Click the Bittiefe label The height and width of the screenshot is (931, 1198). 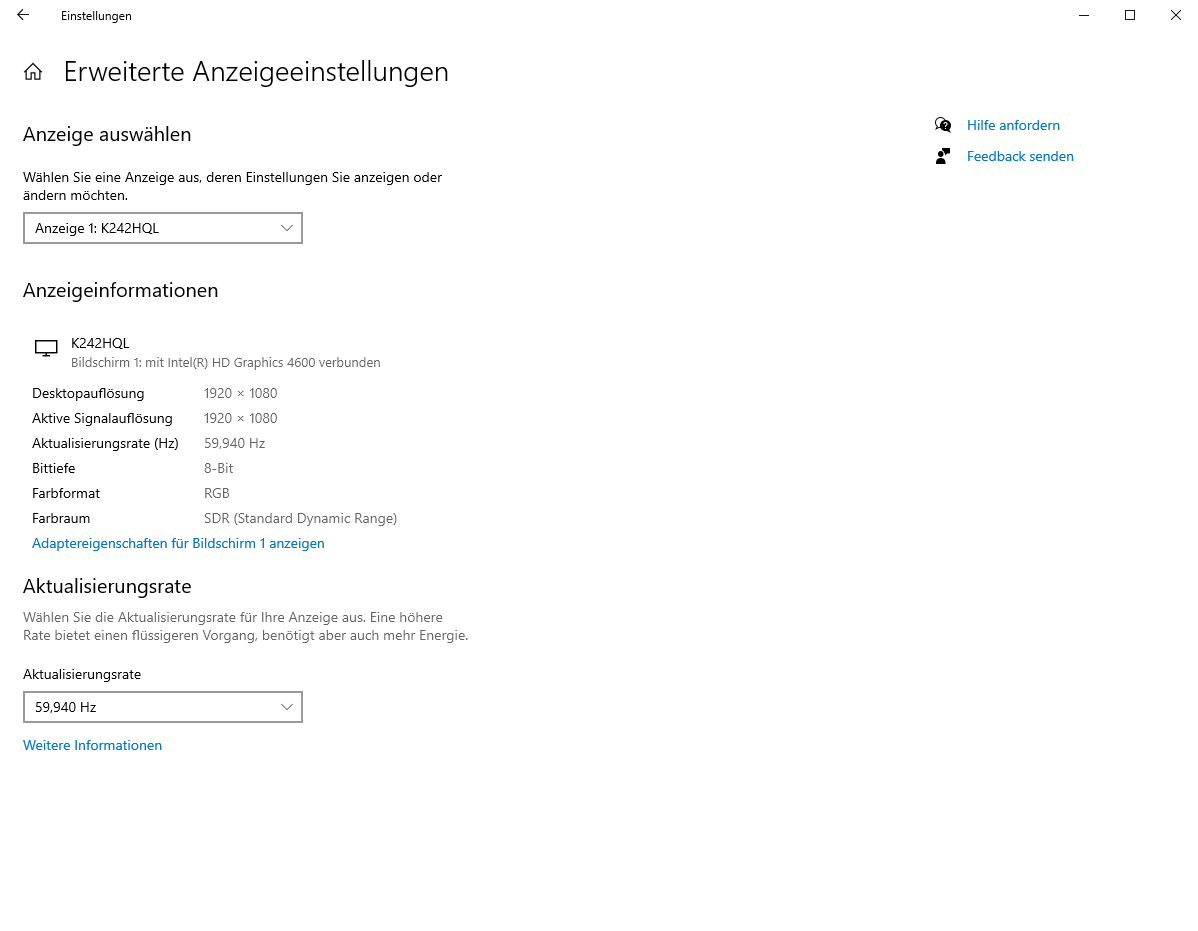pyautogui.click(x=53, y=468)
